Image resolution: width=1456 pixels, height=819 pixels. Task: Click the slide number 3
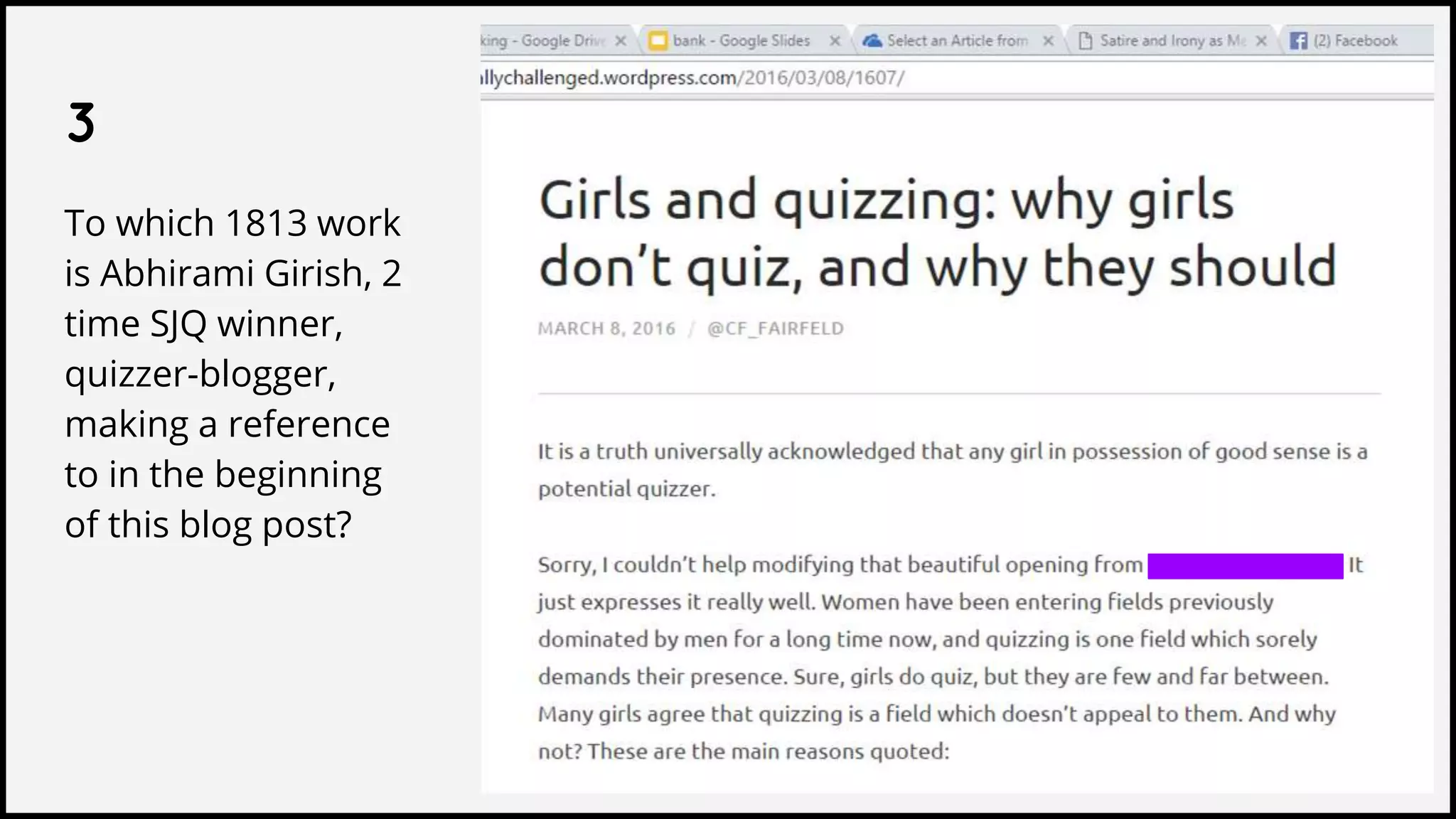click(81, 122)
